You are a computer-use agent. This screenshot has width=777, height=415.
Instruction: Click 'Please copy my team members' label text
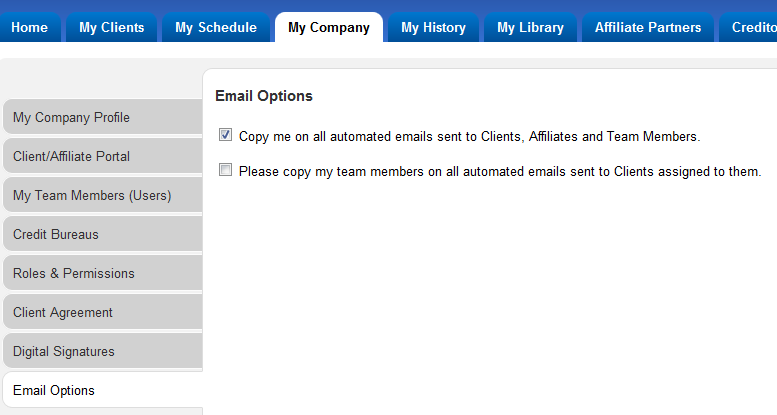coord(500,172)
